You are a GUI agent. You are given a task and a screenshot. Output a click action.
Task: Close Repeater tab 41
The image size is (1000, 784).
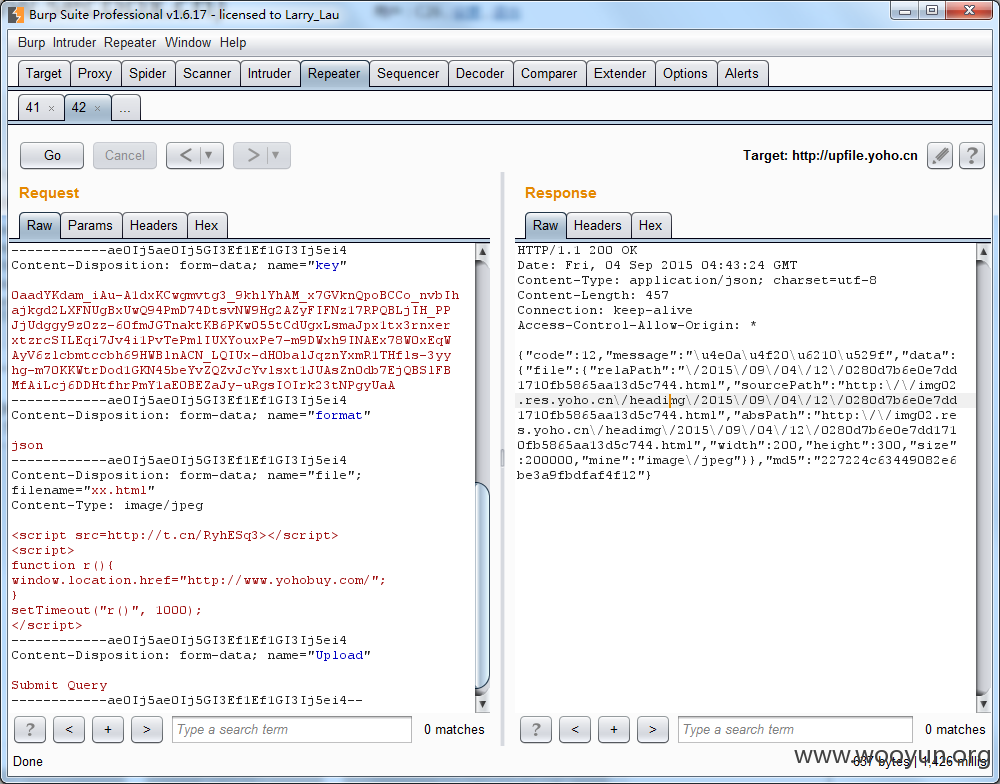[x=52, y=108]
